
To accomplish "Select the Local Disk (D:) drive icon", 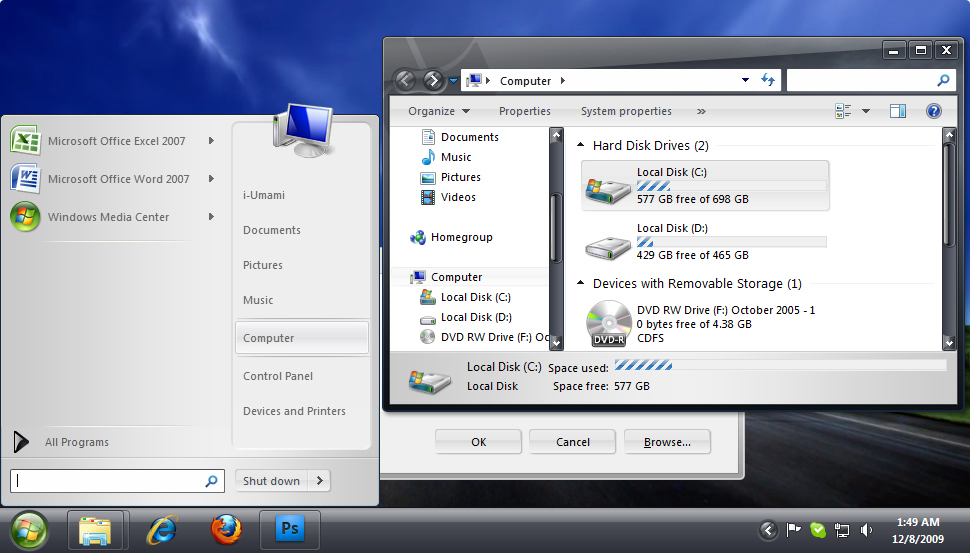I will 608,247.
